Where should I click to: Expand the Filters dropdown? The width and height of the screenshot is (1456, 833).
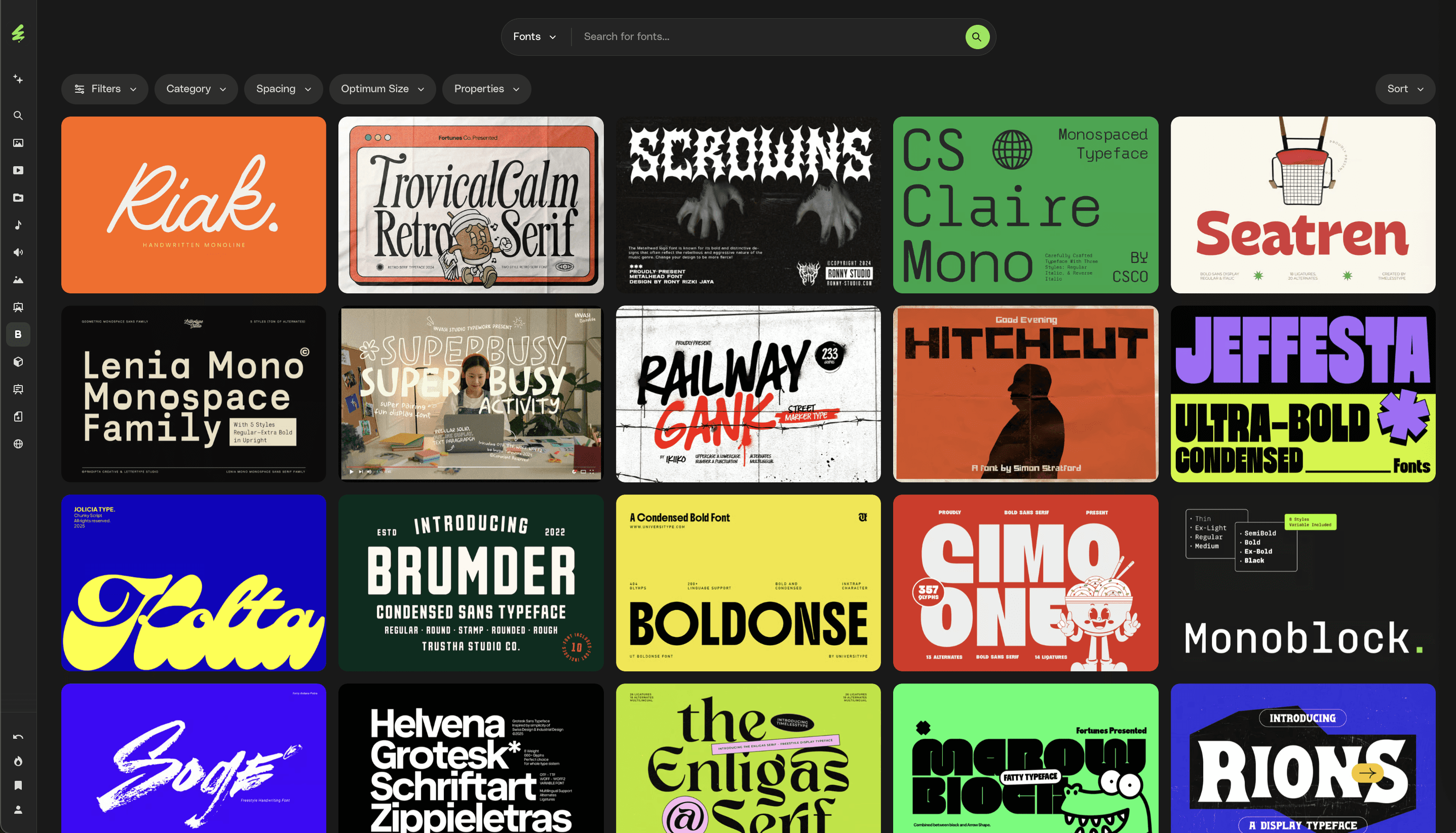105,89
